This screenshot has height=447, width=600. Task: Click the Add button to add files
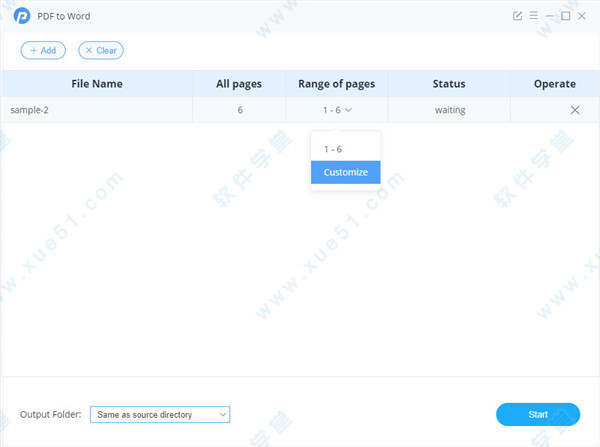point(43,50)
